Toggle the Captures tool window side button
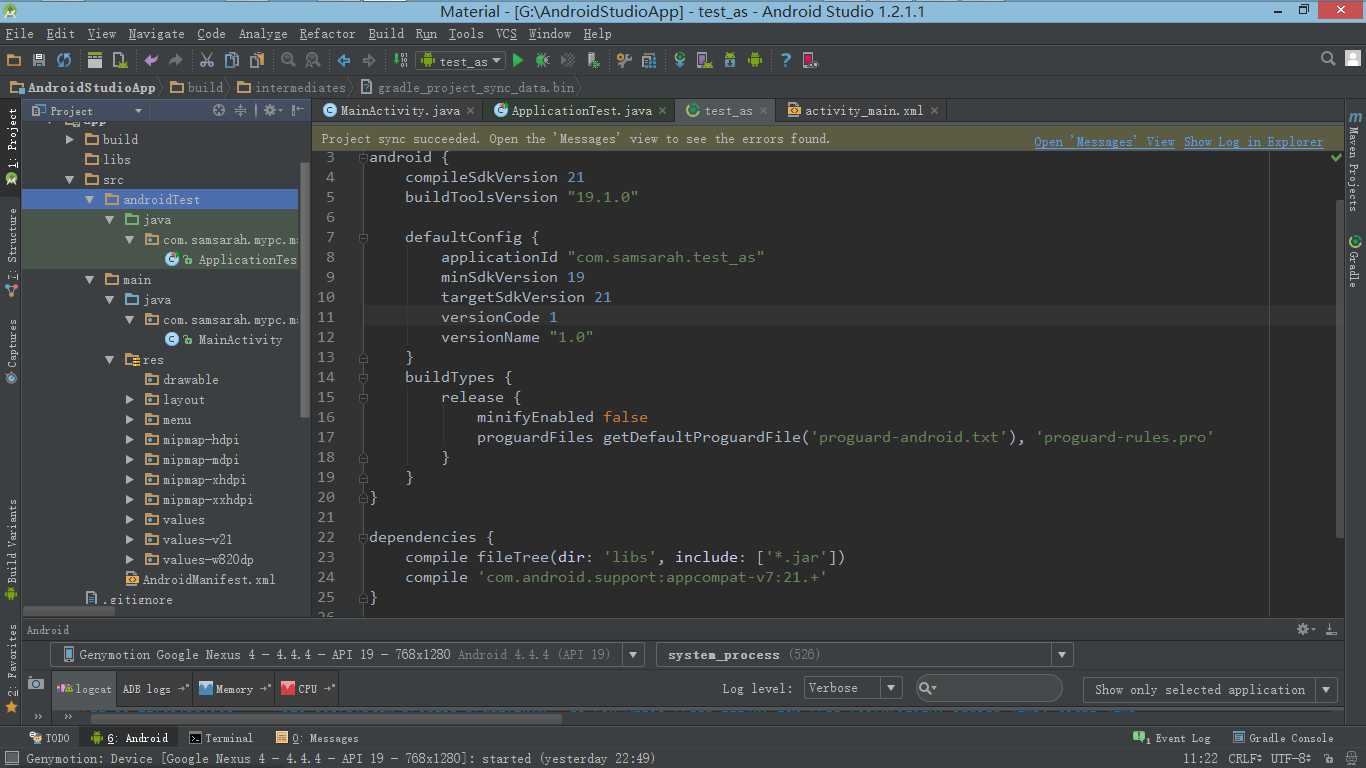1366x768 pixels. [12, 351]
